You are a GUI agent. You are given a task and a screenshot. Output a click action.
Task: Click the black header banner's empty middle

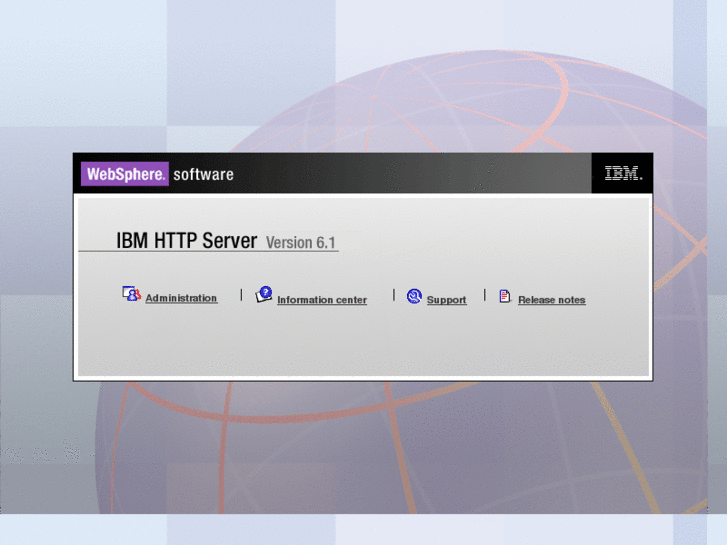coord(410,174)
